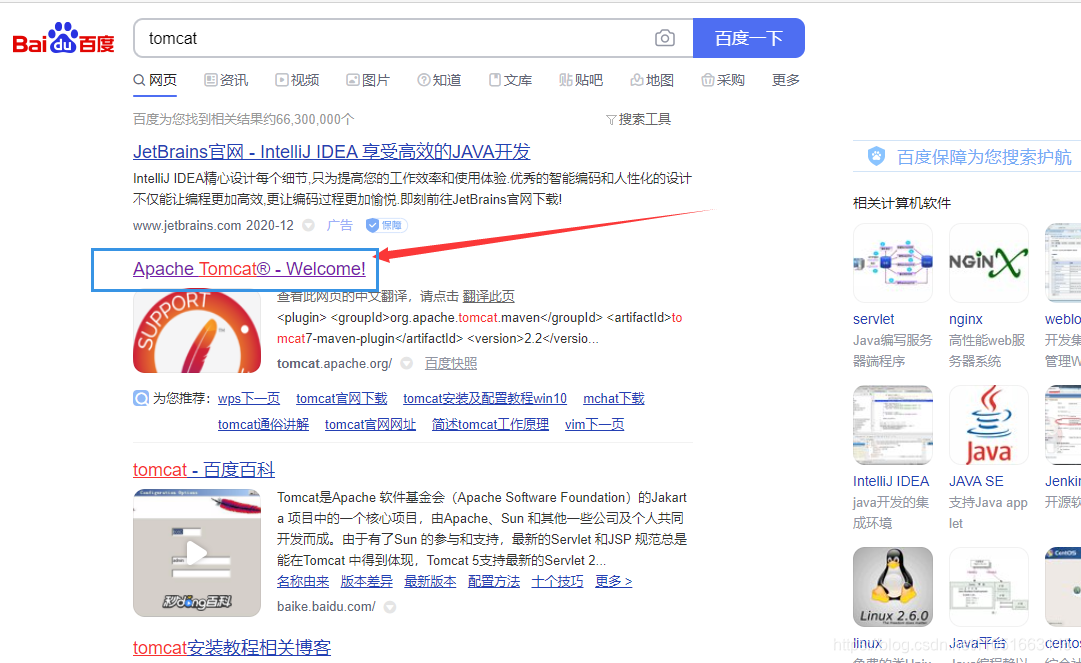Open suggestion tomcat安装及配置教程win10
This screenshot has width=1081, height=663.
pos(485,398)
